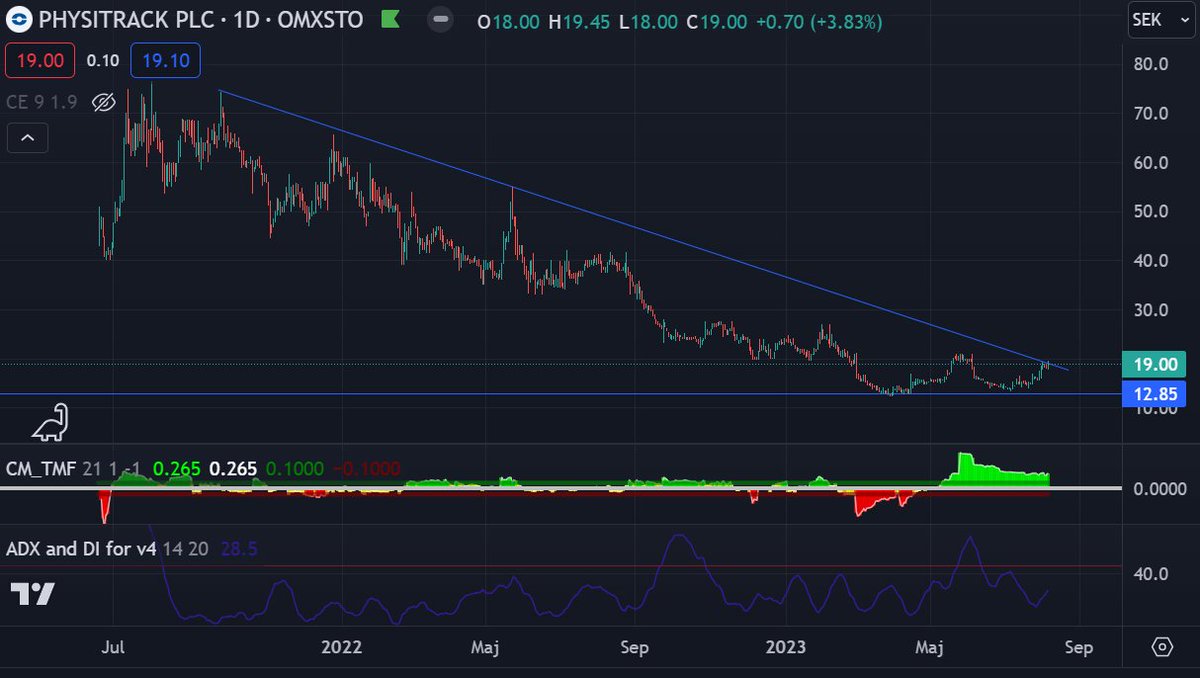The width and height of the screenshot is (1200, 678).
Task: Click the green 19.00 last price label
Action: 1154,364
